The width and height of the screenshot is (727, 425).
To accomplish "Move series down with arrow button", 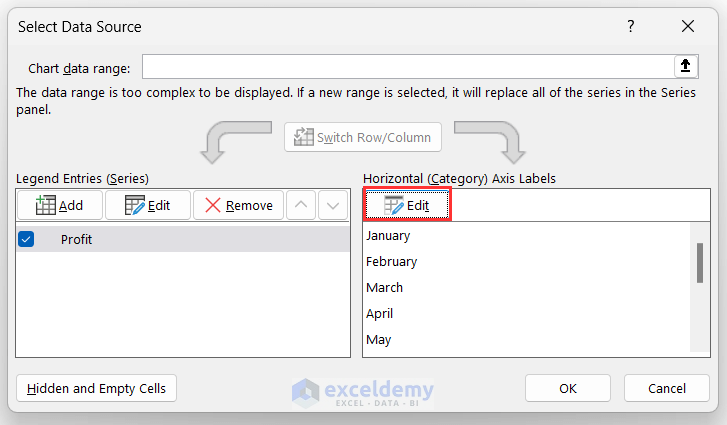I will (333, 205).
